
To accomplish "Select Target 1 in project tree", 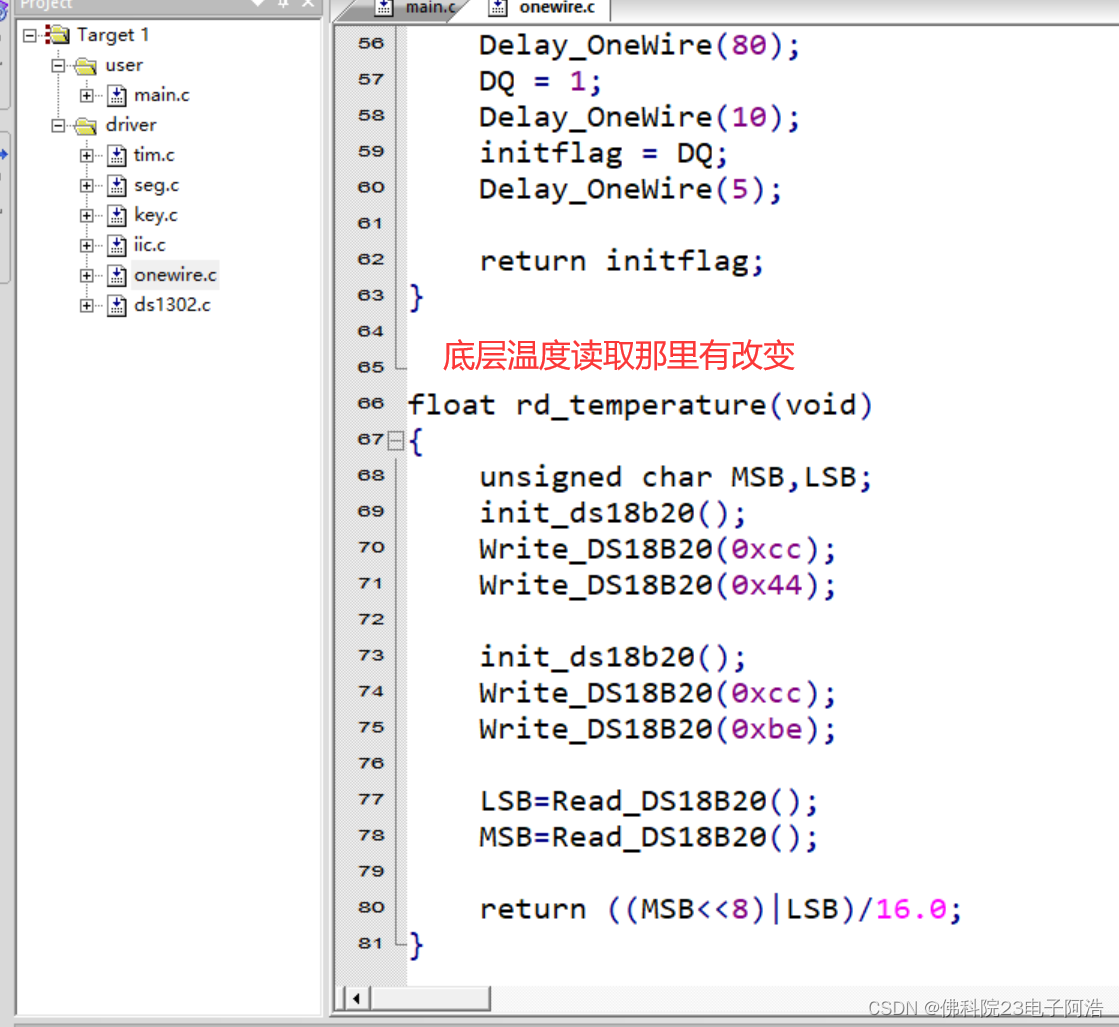I will (x=113, y=34).
